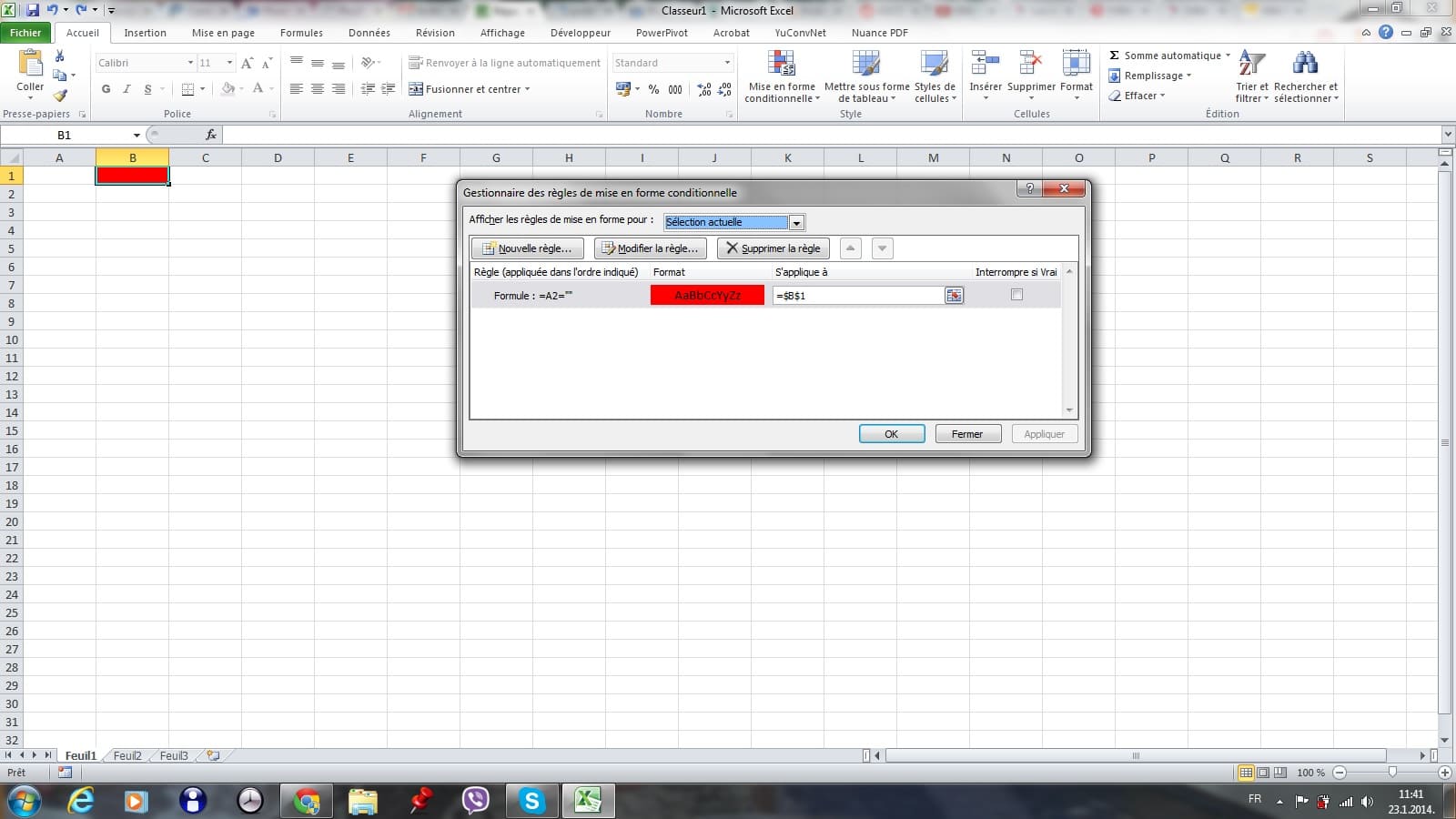
Task: Click the Fusionner et centrer icon
Action: click(416, 89)
